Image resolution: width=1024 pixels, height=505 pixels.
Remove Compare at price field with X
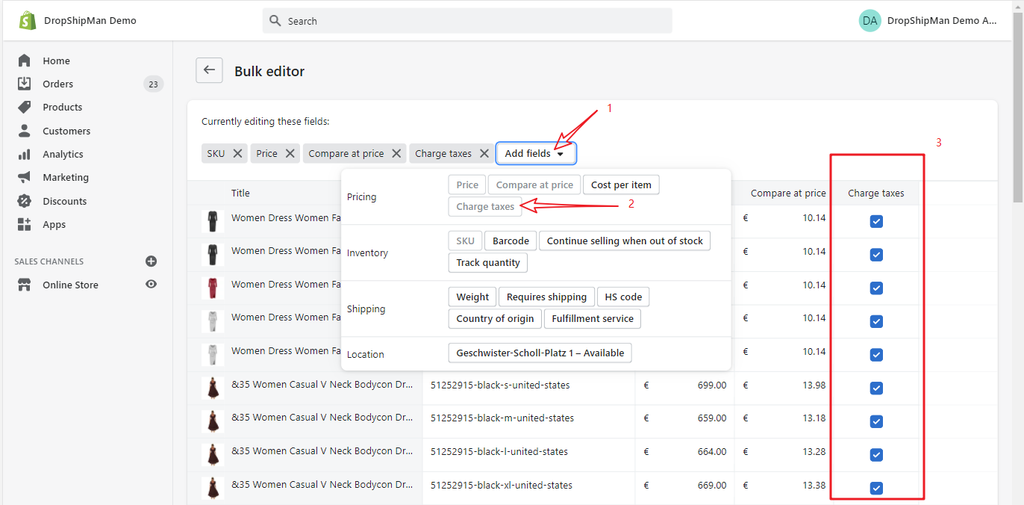point(396,154)
